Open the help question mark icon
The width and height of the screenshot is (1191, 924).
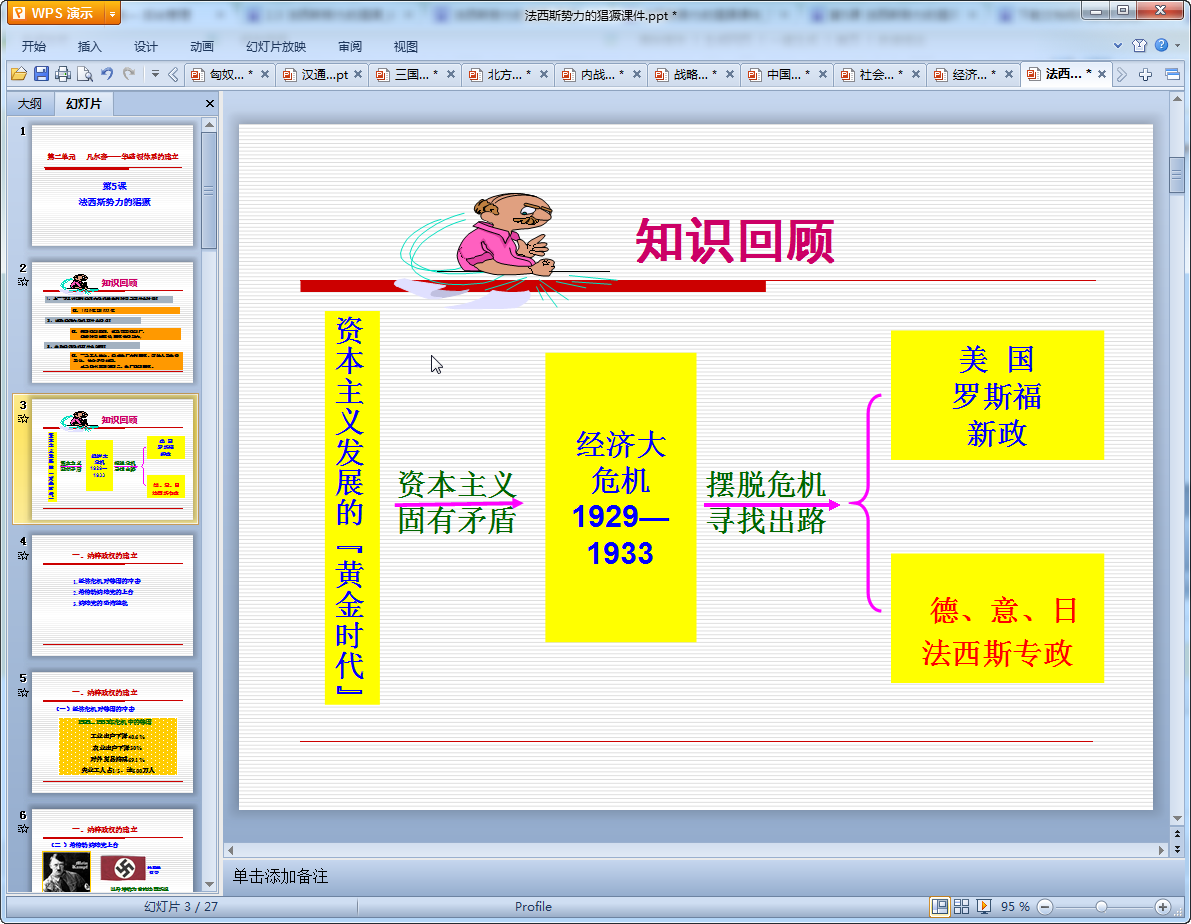1161,46
